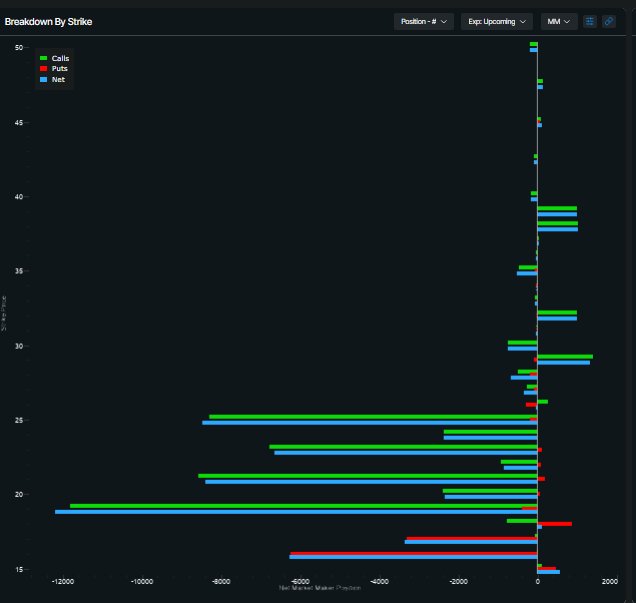Select the Breakdown By Strike title

pyautogui.click(x=48, y=22)
